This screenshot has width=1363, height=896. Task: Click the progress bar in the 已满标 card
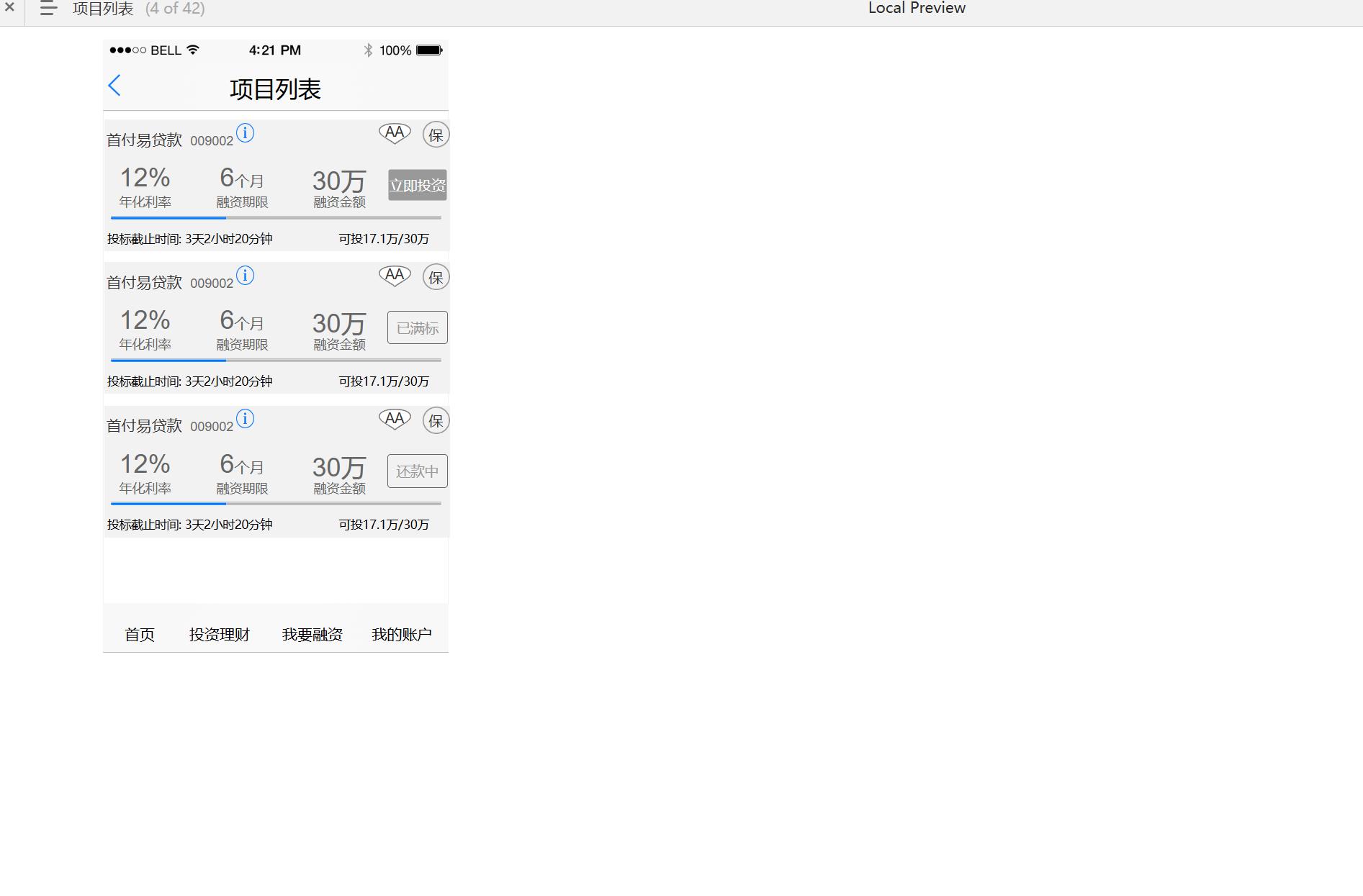276,360
